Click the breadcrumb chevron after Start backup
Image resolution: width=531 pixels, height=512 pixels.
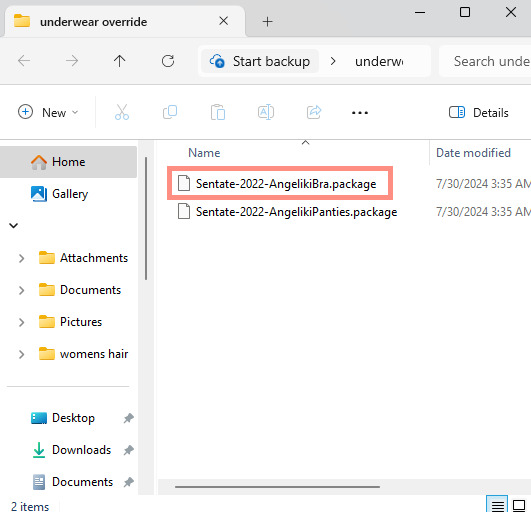pyautogui.click(x=333, y=61)
